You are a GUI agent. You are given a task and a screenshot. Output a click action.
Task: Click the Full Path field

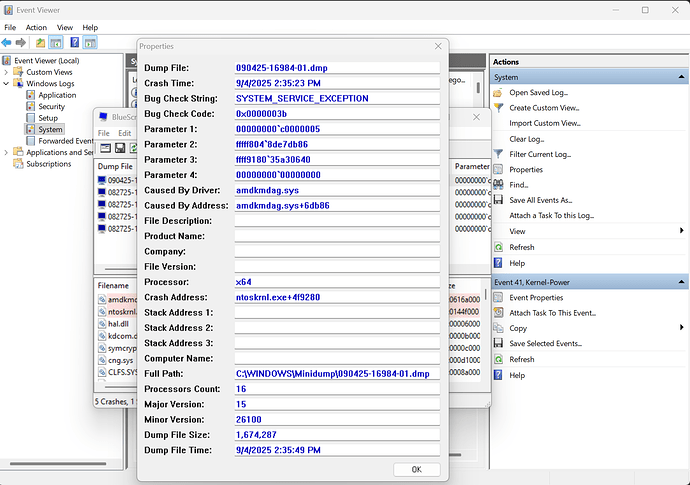[x=337, y=374]
